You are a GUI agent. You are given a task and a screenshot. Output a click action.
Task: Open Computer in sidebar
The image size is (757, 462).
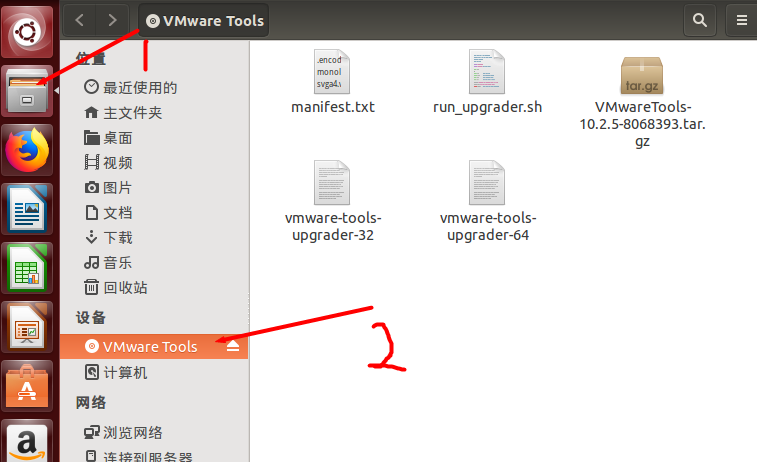tap(154, 372)
